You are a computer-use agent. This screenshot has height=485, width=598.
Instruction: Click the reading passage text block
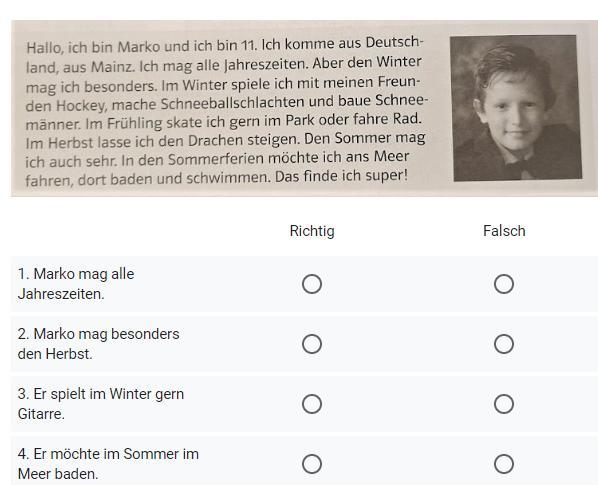point(226,111)
